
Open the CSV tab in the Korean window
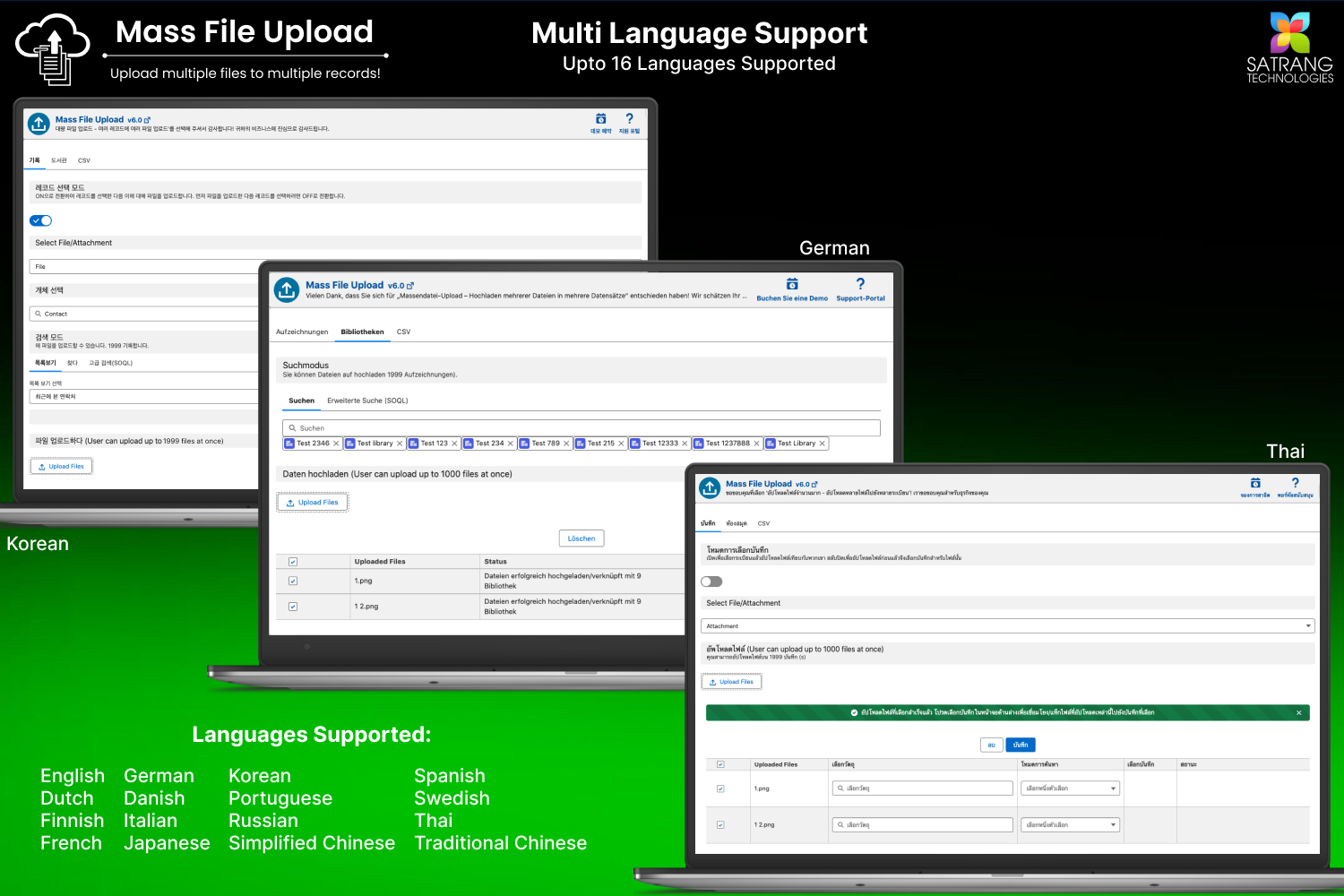click(x=84, y=160)
